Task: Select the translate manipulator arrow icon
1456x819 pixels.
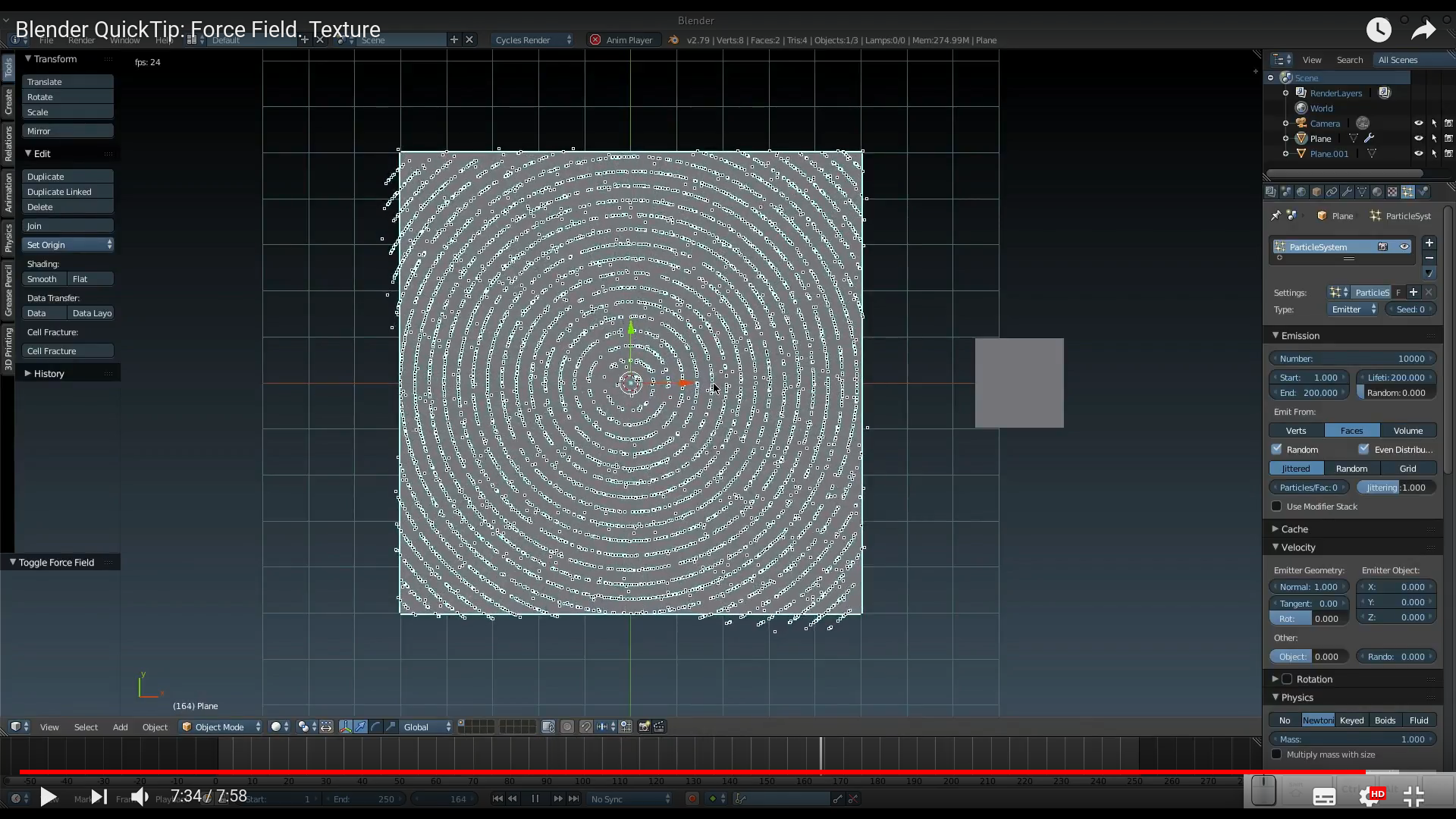Action: [360, 726]
